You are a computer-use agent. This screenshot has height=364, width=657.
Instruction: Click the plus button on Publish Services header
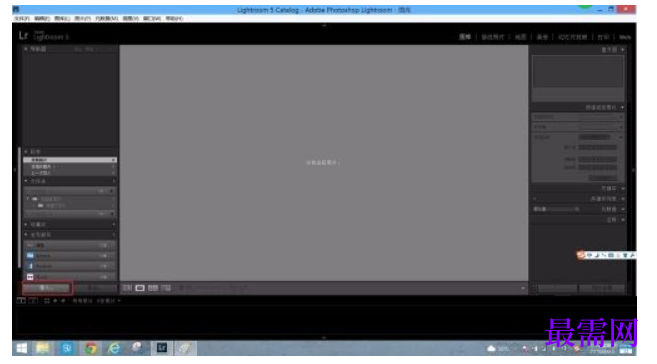(x=114, y=235)
